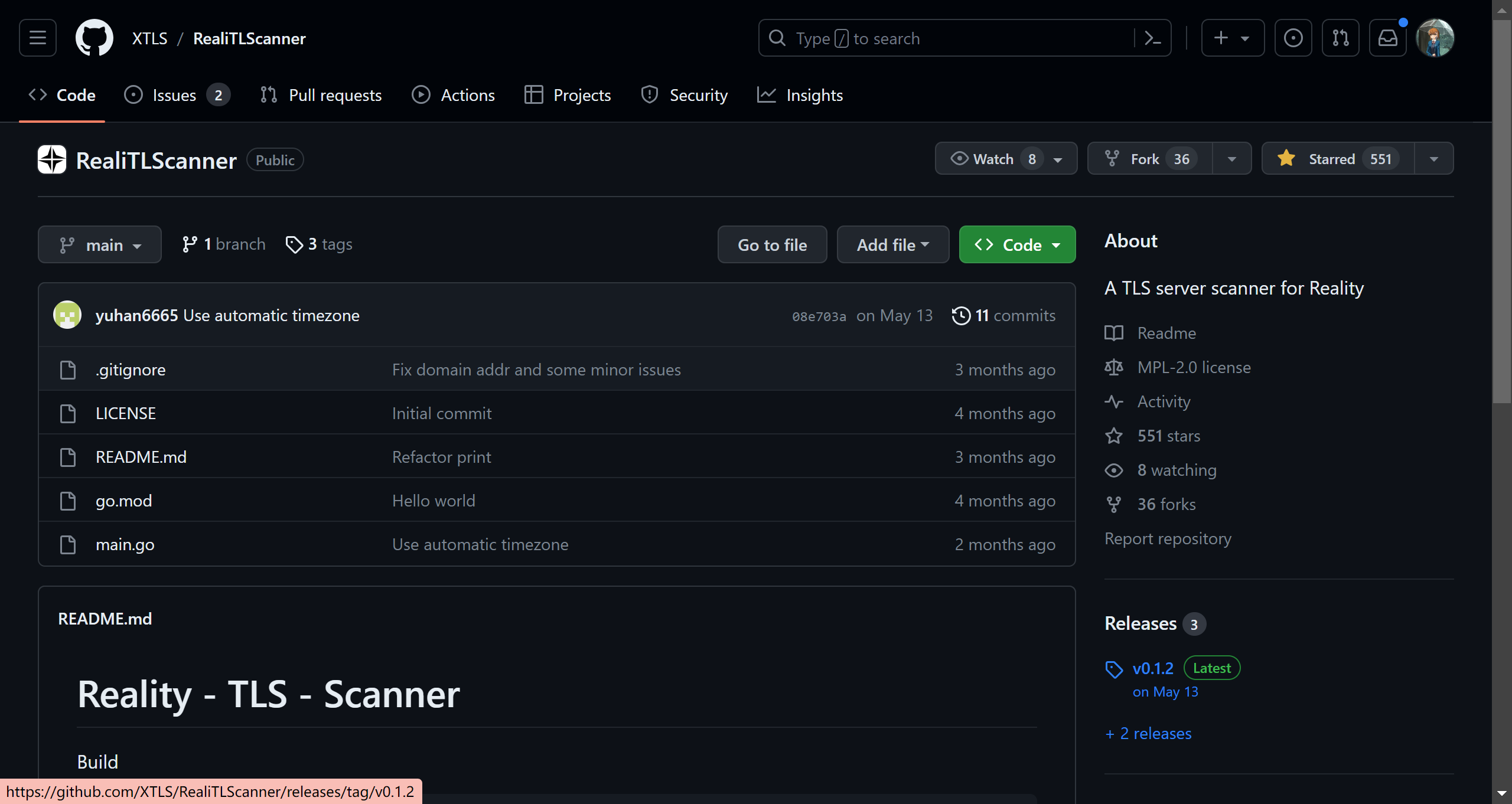Open the main branch selector dropdown
Screen dimensions: 1512x804
coord(100,244)
